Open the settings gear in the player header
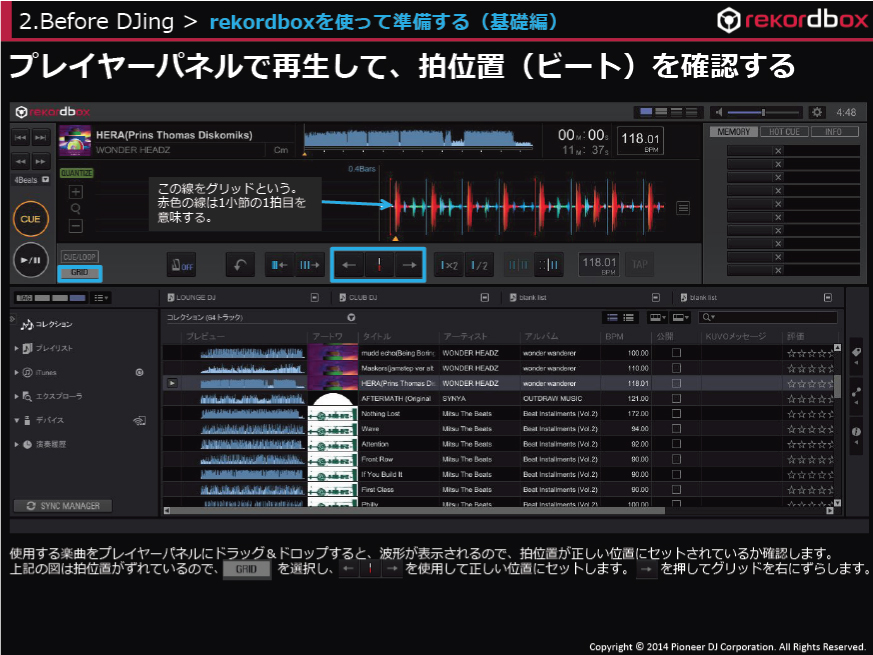Screen dimensions: 873x655 click(817, 112)
